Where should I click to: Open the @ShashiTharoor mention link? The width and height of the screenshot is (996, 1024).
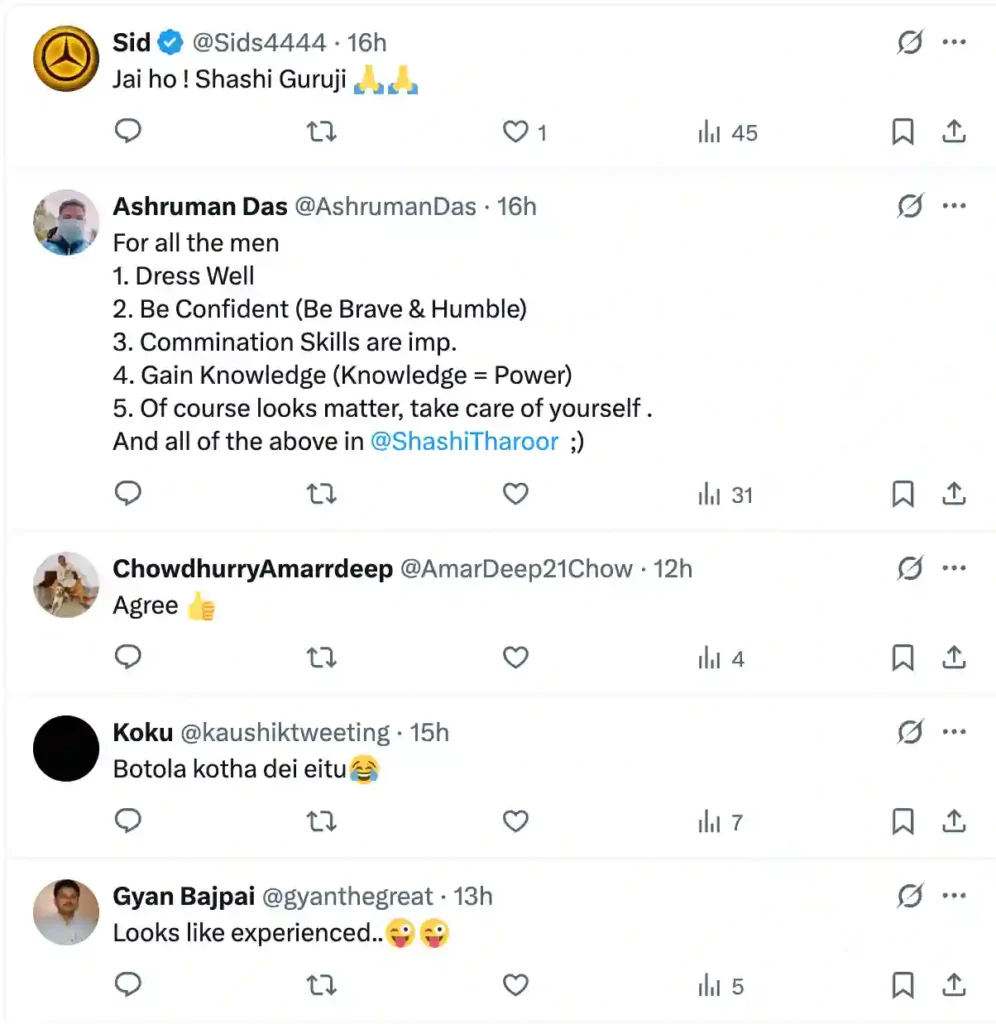tap(464, 442)
